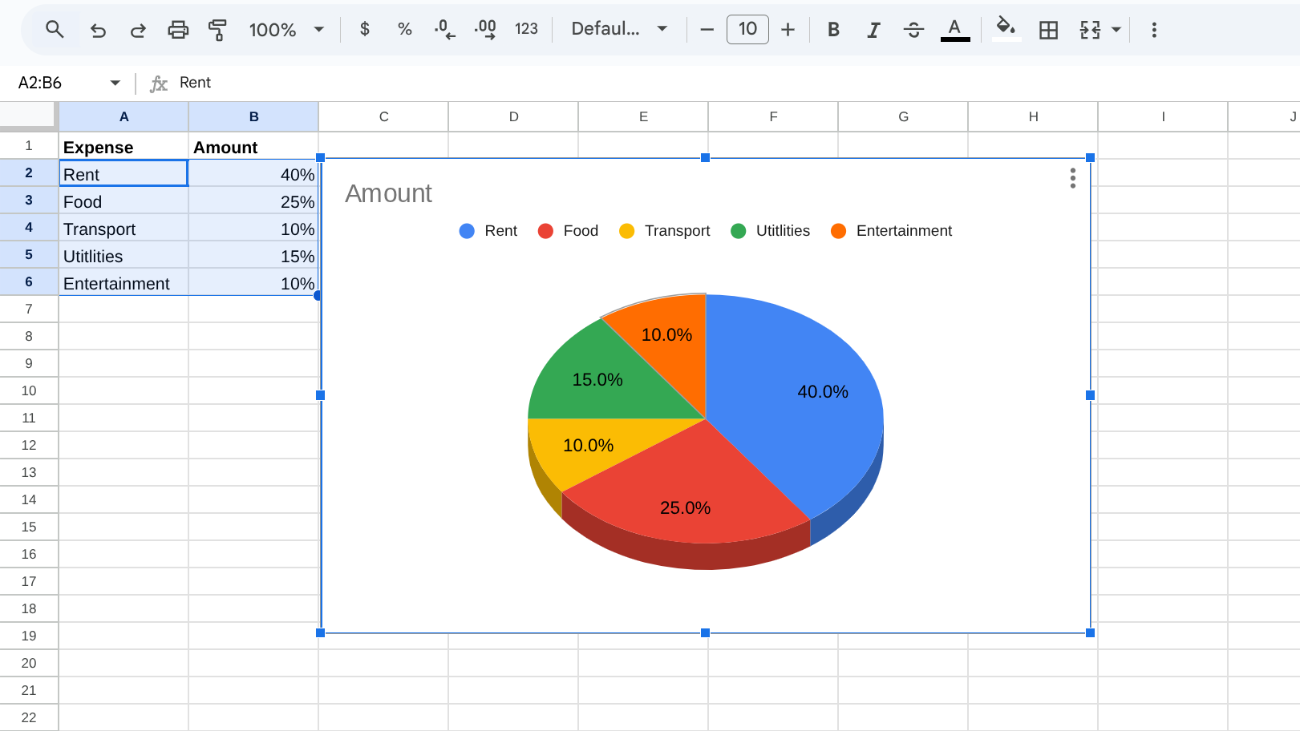This screenshot has height=731, width=1300.
Task: Open the font selection dropdown
Action: 617,29
